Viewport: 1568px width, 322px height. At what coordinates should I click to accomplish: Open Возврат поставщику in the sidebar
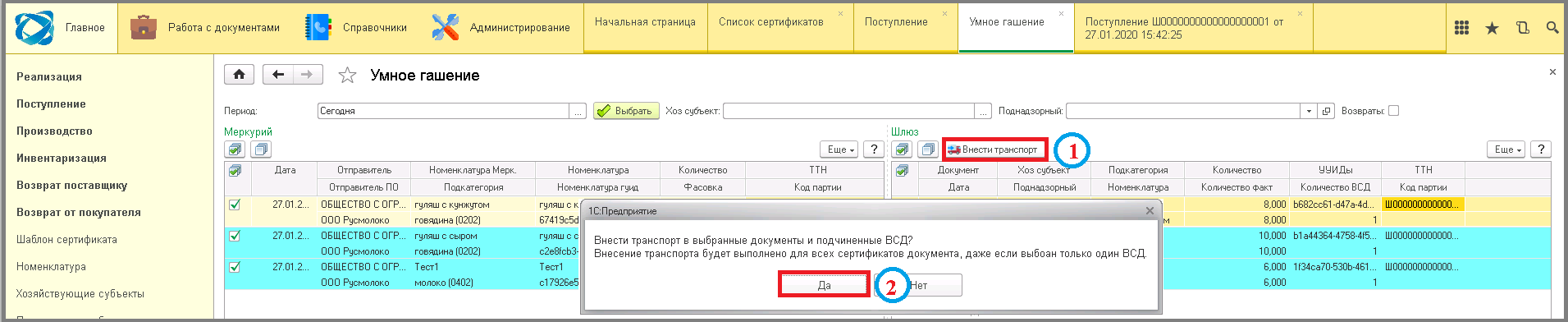point(72,185)
